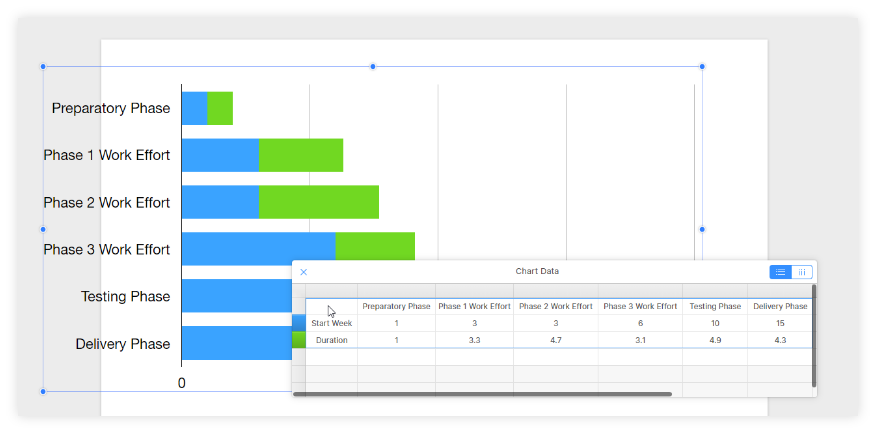Select the Delivery Phase column header

(780, 306)
